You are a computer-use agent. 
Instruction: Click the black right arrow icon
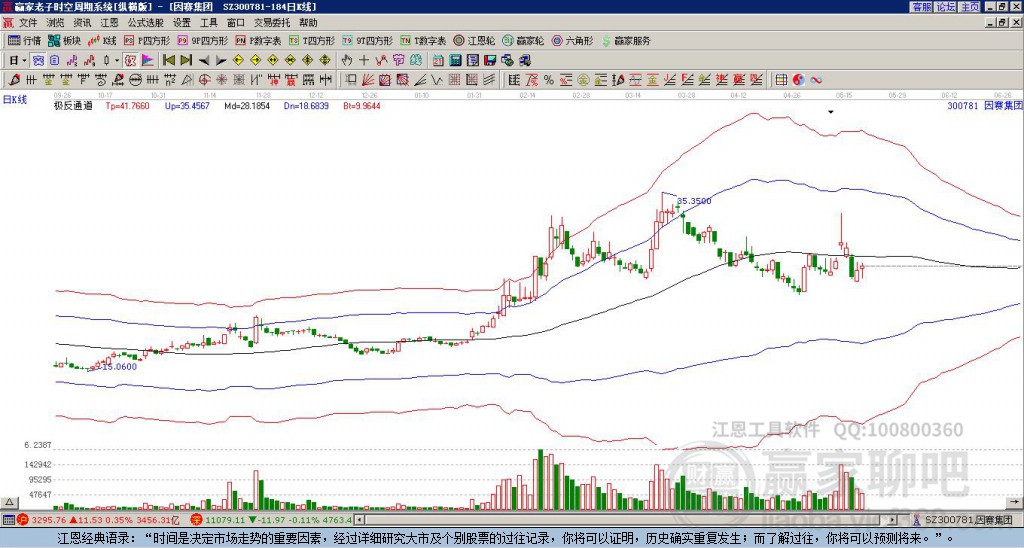pyautogui.click(x=221, y=61)
